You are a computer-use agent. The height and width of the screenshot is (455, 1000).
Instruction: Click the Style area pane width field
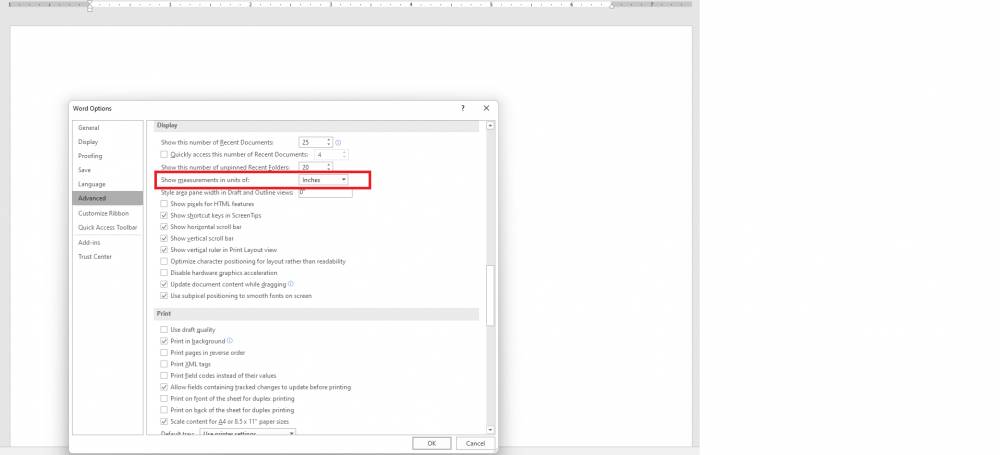[325, 192]
